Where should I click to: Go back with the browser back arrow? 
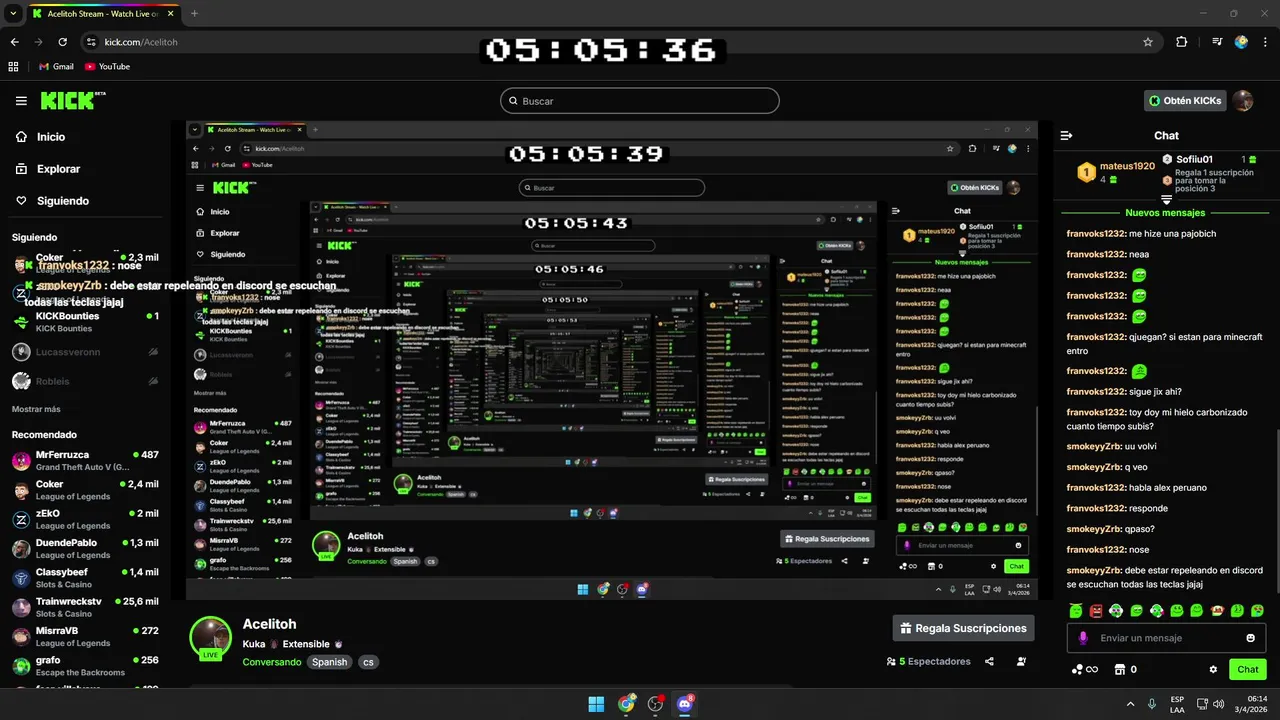pyautogui.click(x=14, y=42)
